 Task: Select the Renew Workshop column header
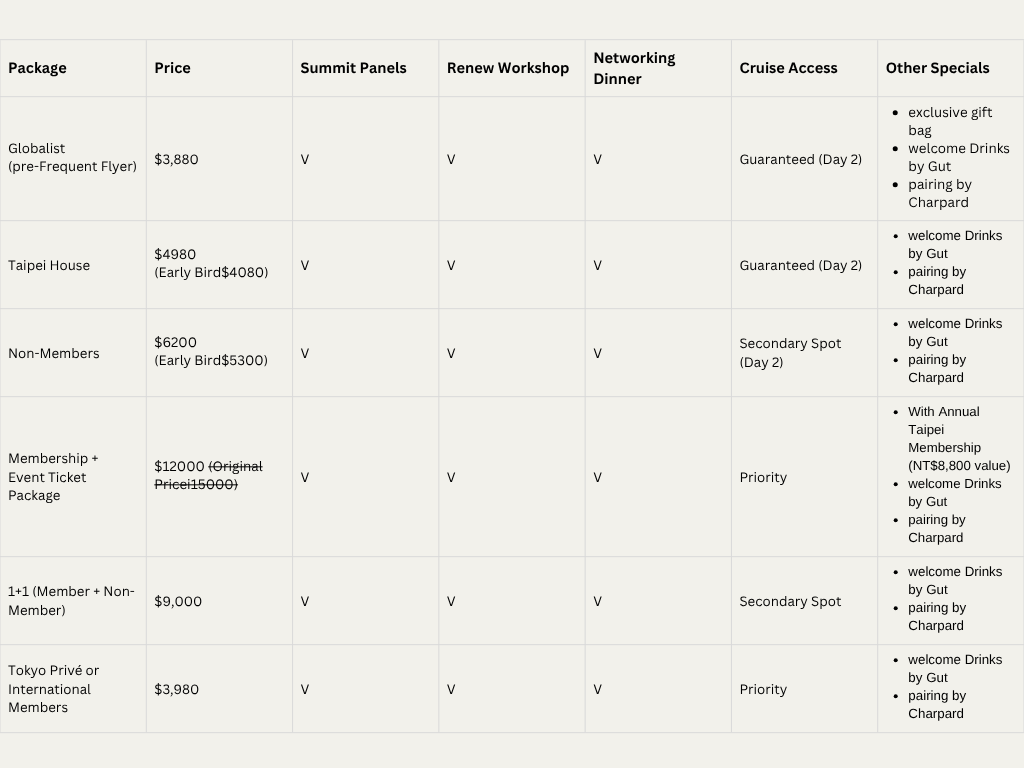coord(507,68)
